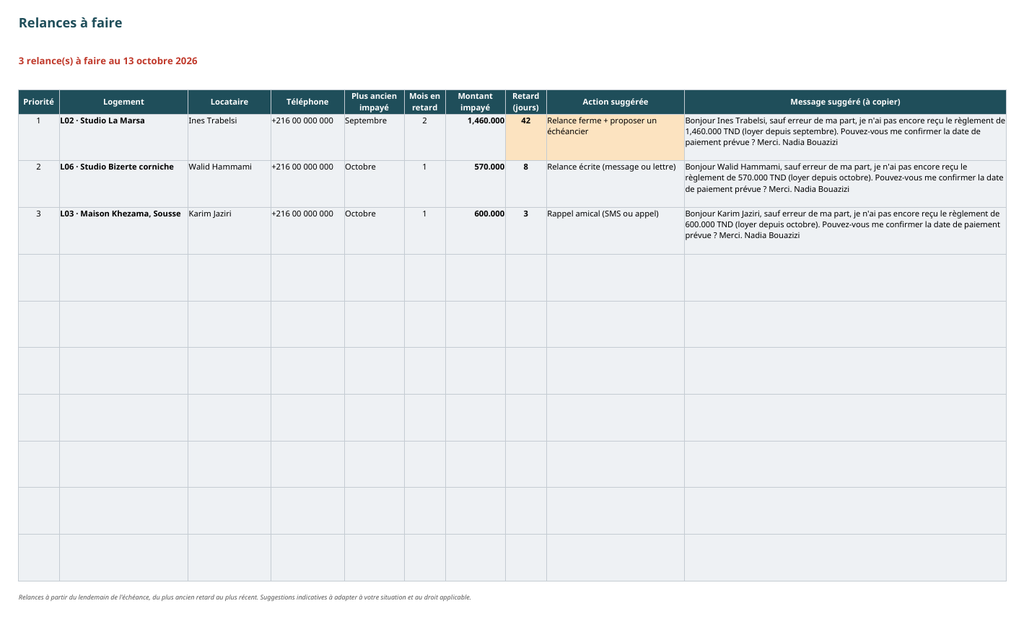Image resolution: width=1024 pixels, height=619 pixels.
Task: Select 'Relance ferme + proposer un échéancier'
Action: [x=615, y=138]
